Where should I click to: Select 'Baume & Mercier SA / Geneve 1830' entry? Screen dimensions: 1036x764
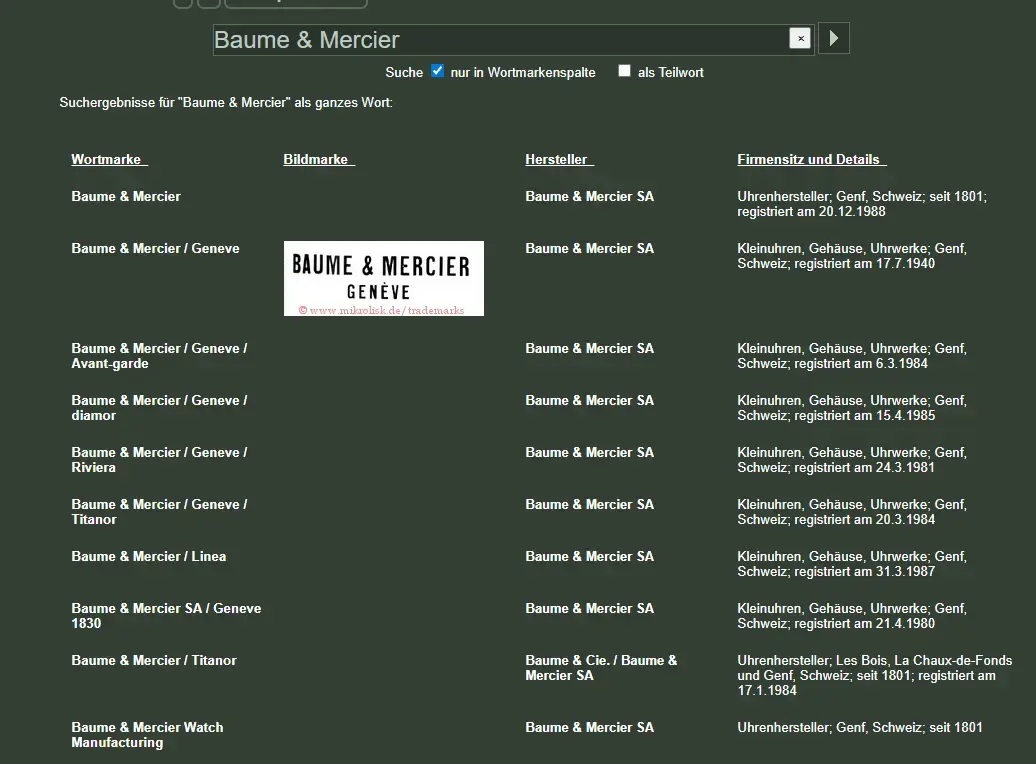166,616
